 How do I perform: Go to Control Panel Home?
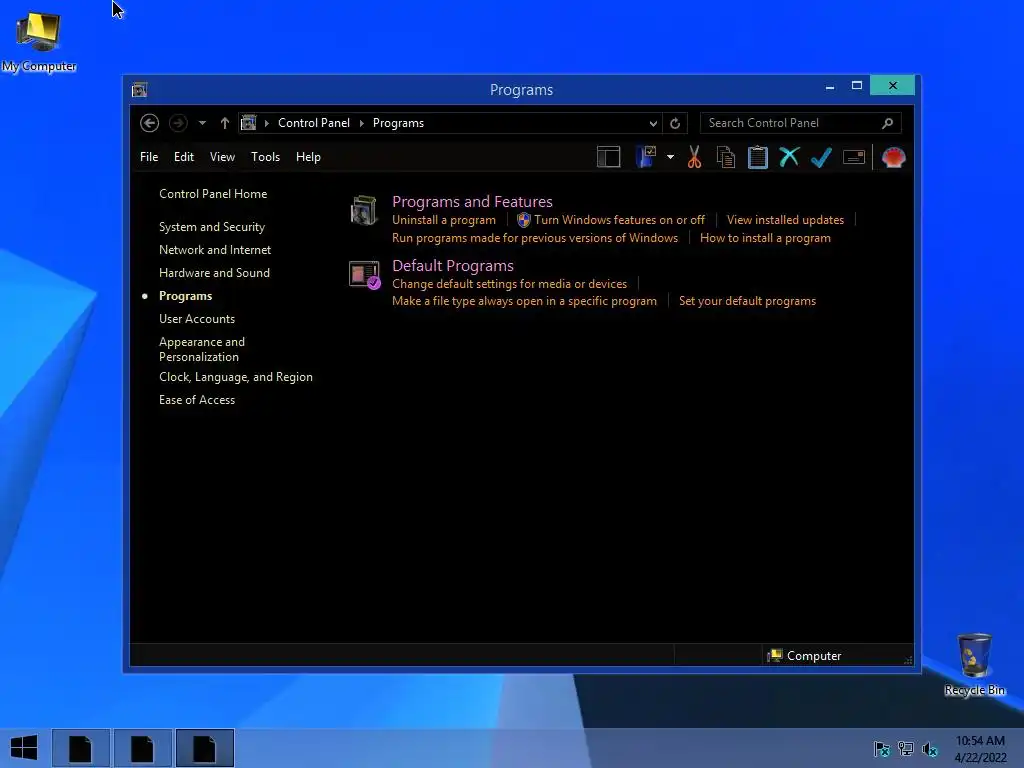tap(213, 194)
